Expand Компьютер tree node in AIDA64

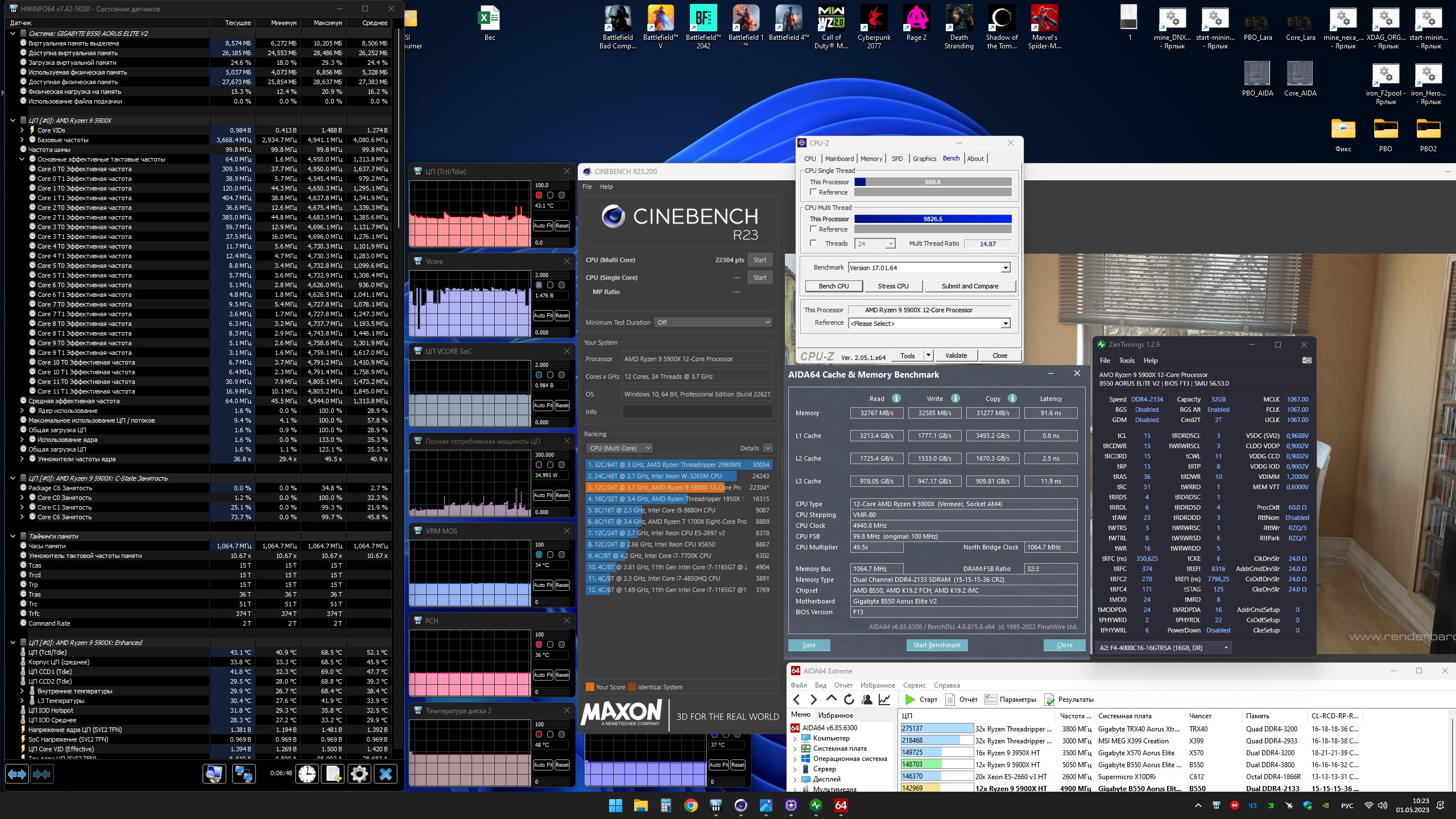[x=795, y=738]
